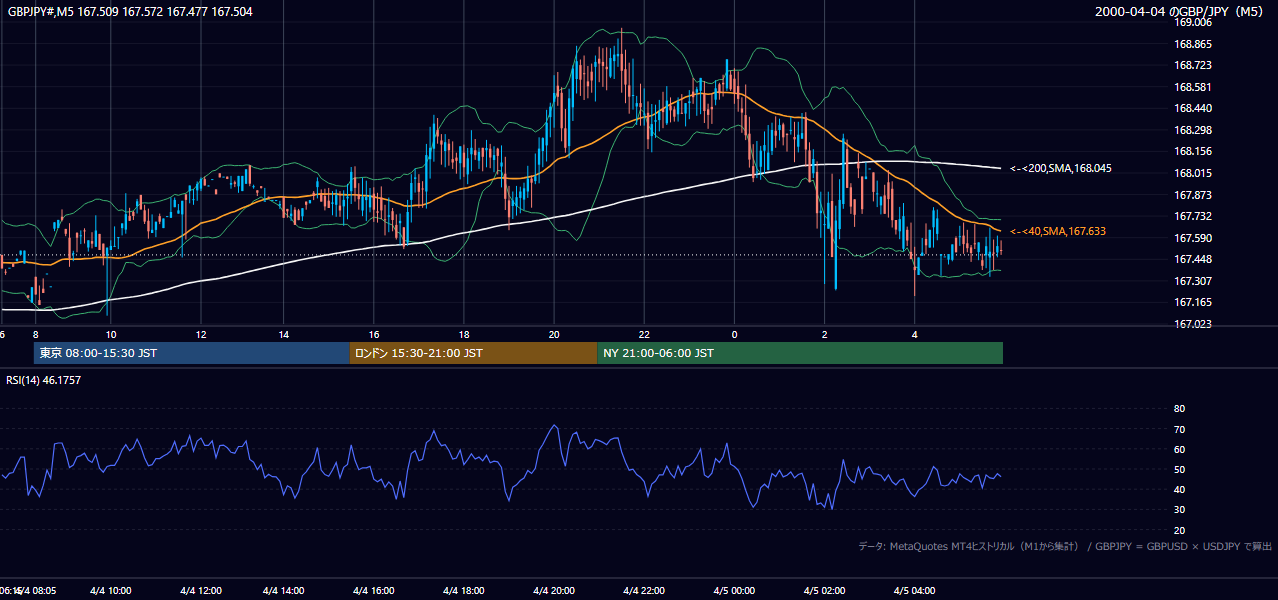Click RSI scale label 50
This screenshot has width=1278, height=600.
pos(1179,469)
